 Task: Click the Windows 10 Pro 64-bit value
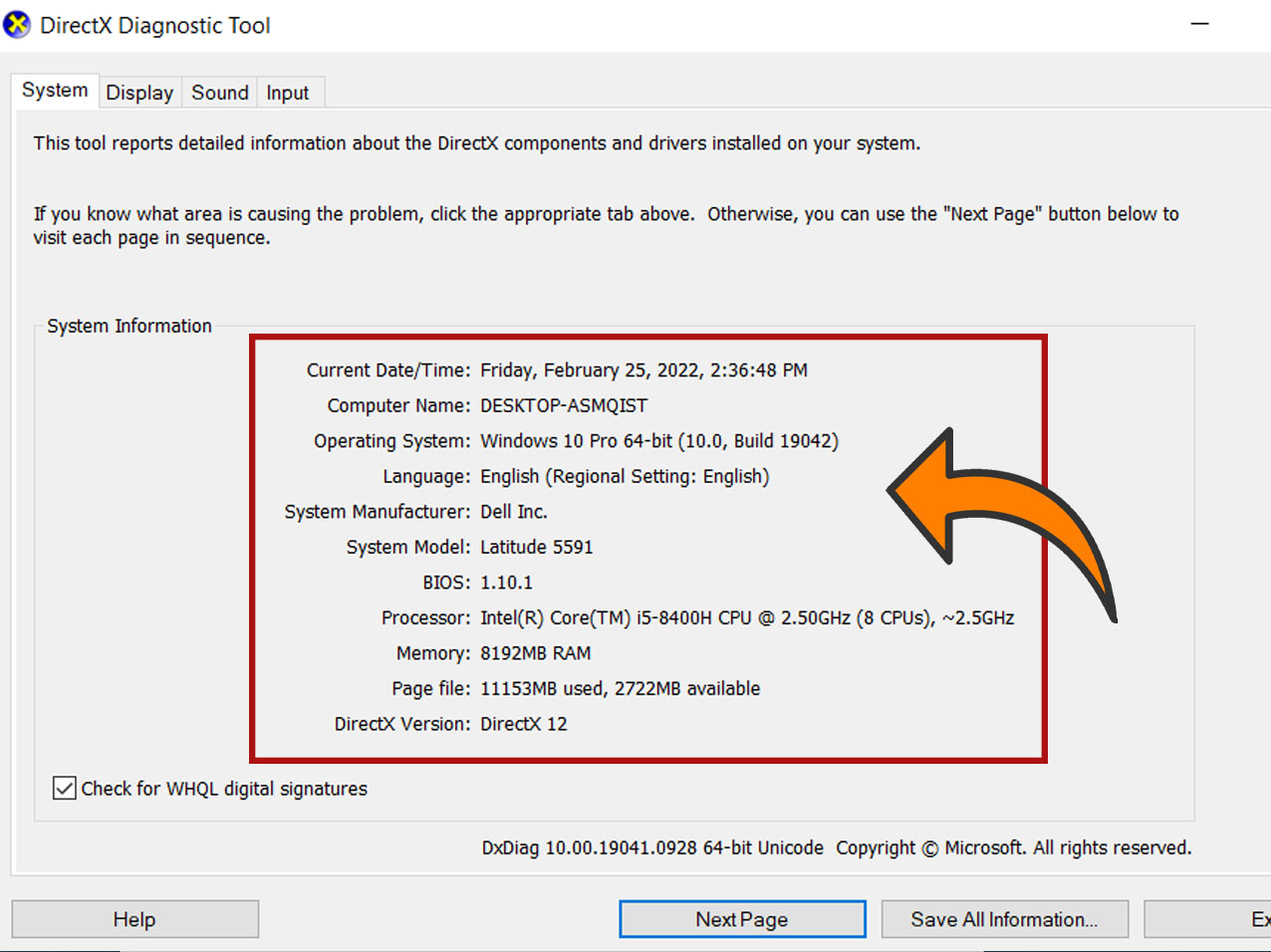pyautogui.click(x=659, y=441)
